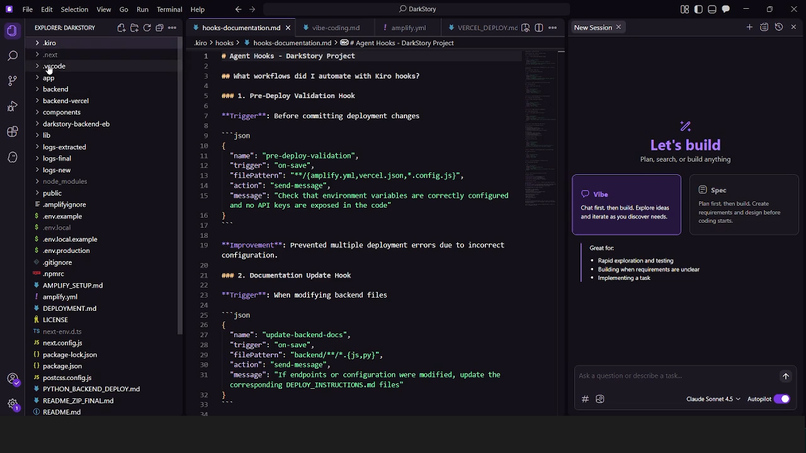This screenshot has height=453, width=806.
Task: Expand the .kiro folder
Action: coord(103,43)
